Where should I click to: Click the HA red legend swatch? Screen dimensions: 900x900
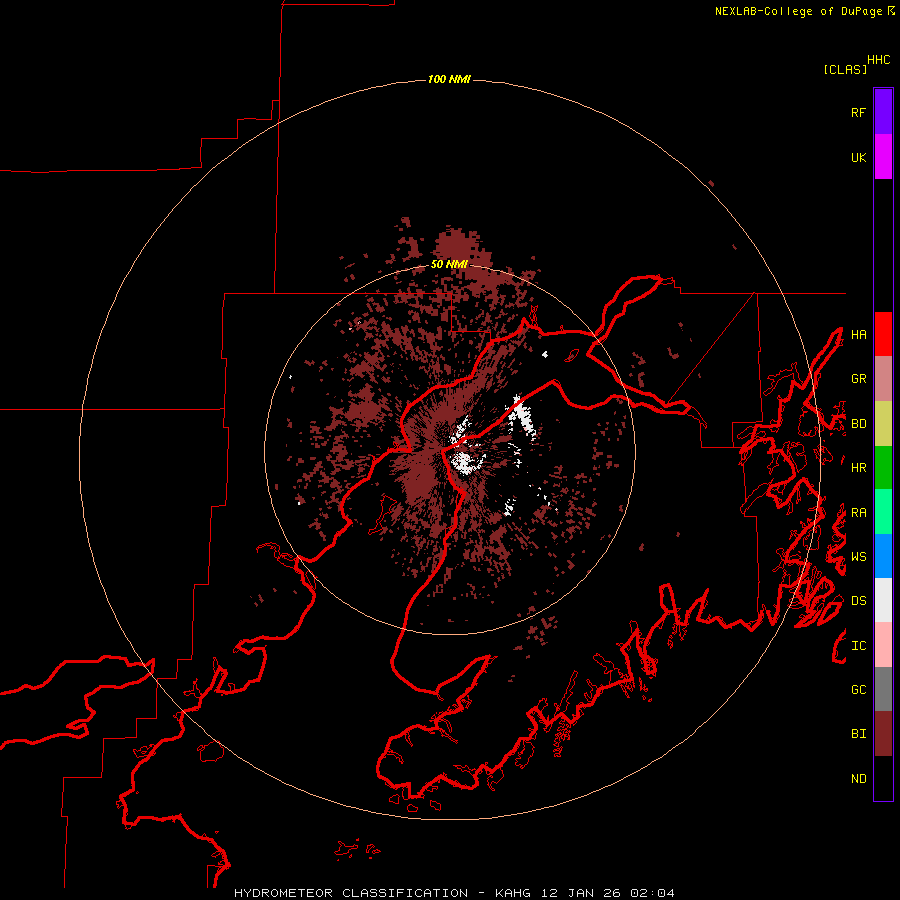coord(883,334)
